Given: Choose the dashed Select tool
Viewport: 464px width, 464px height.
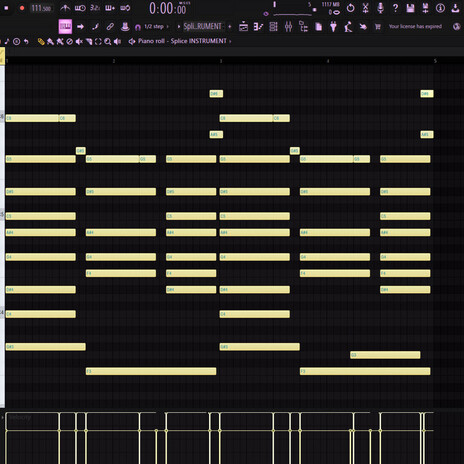Looking at the screenshot, I should [x=98, y=41].
